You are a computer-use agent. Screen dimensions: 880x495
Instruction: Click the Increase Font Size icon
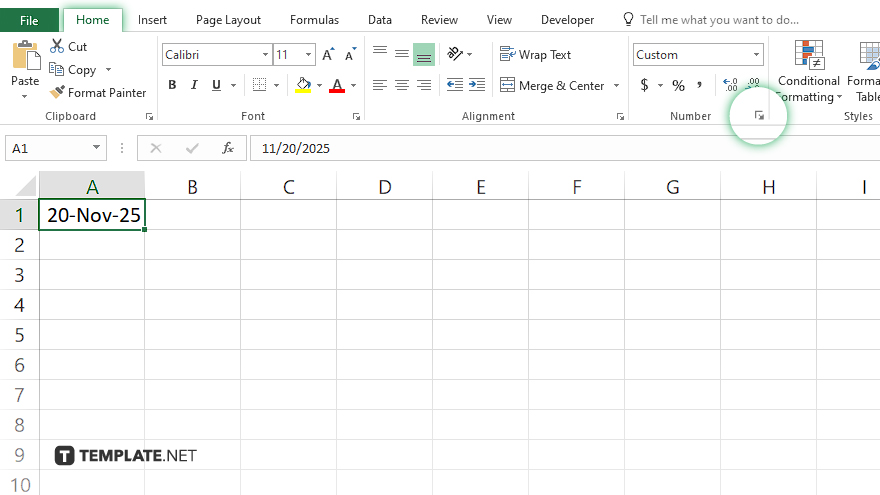(328, 55)
